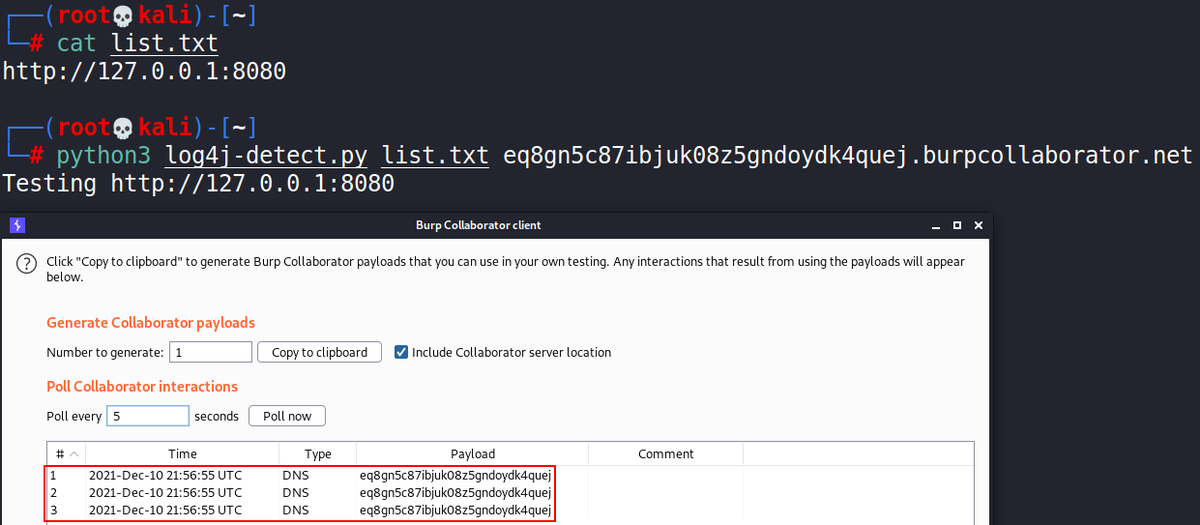This screenshot has width=1200, height=525.
Task: Focus the Poll every seconds field
Action: (148, 416)
